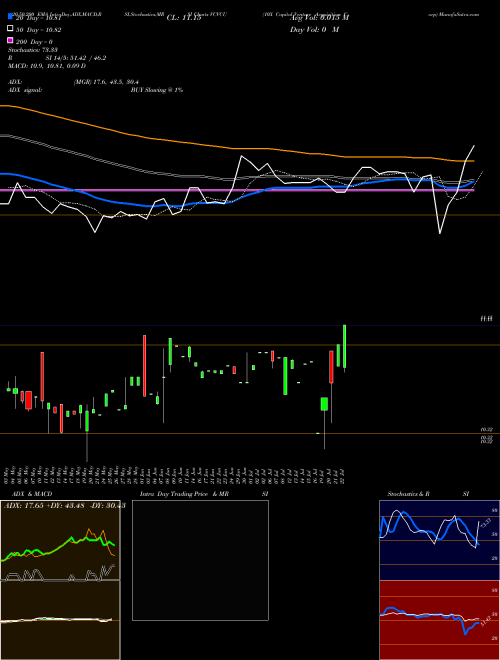Open the MACD sub-chart below the ADX panel
Image resolution: width=500 pixels, height=660 pixels.
60,620
